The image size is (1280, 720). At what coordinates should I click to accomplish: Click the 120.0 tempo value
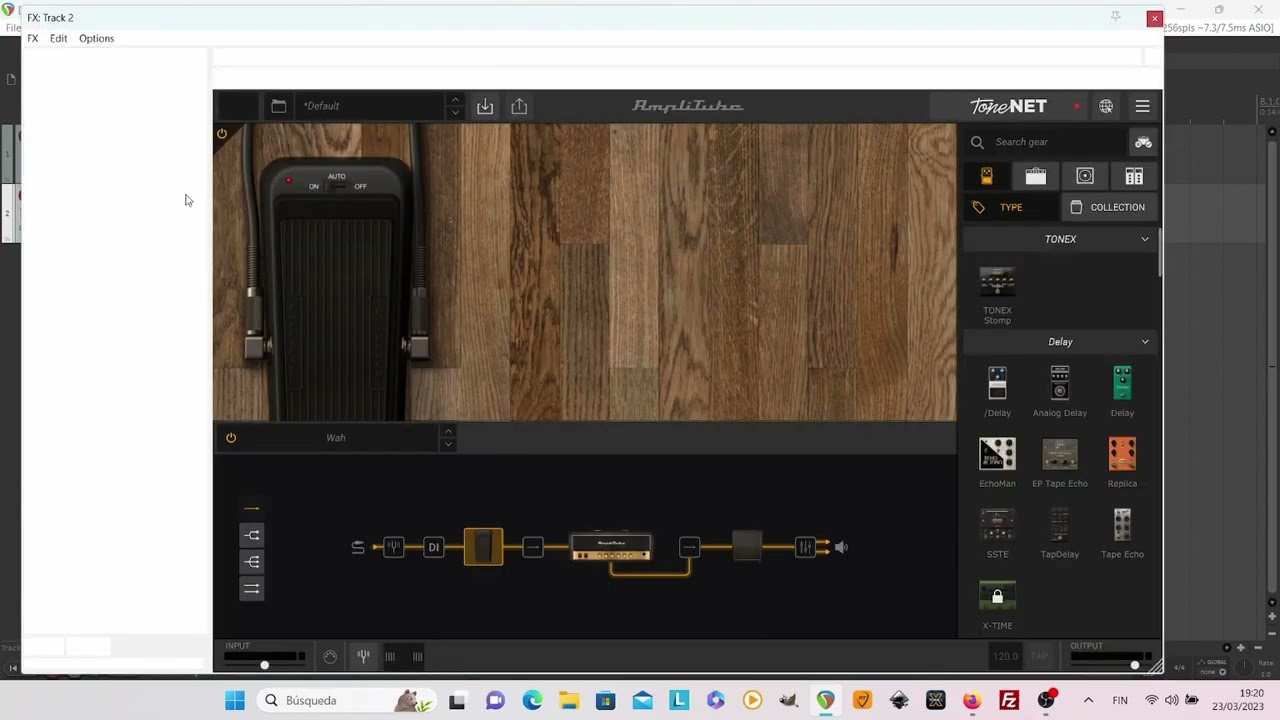[x=1005, y=657]
